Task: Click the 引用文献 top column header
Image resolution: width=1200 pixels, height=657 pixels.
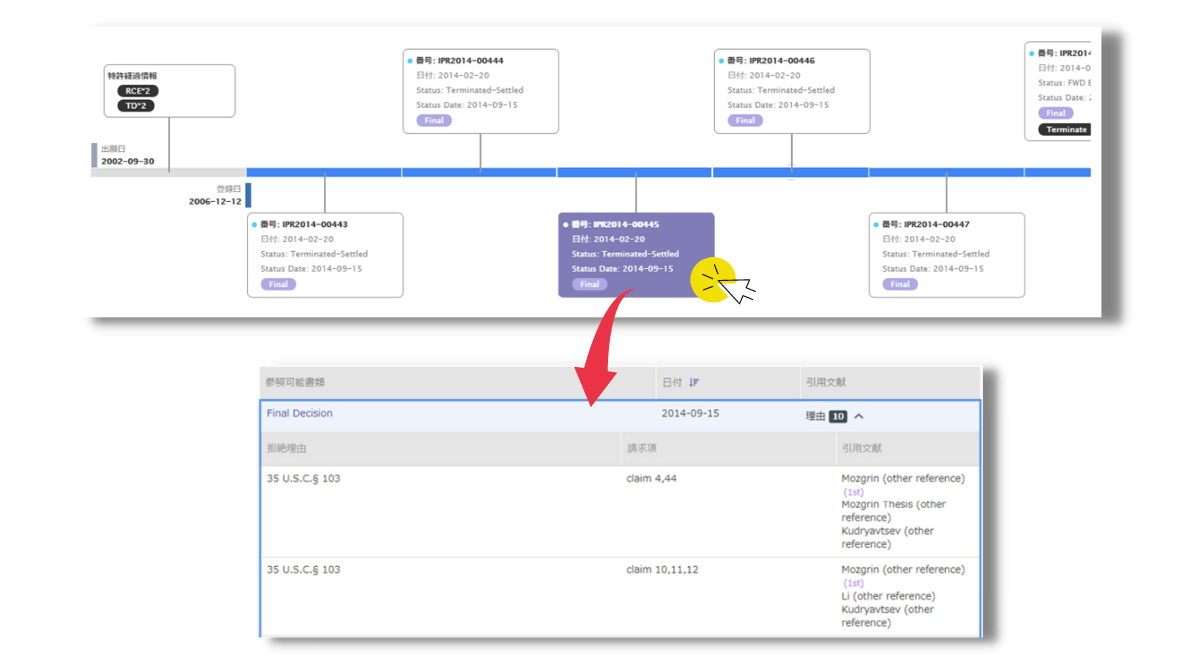Action: point(827,382)
